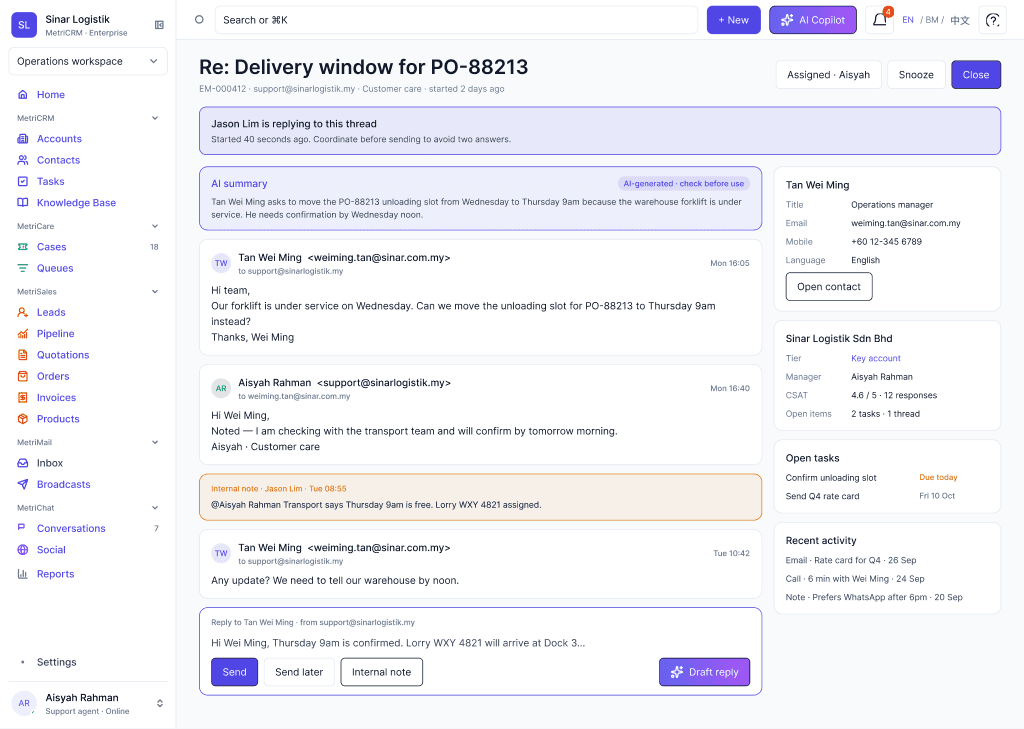The height and width of the screenshot is (729, 1024).
Task: Open the Rate card for Q4 email activity
Action: [x=851, y=560]
